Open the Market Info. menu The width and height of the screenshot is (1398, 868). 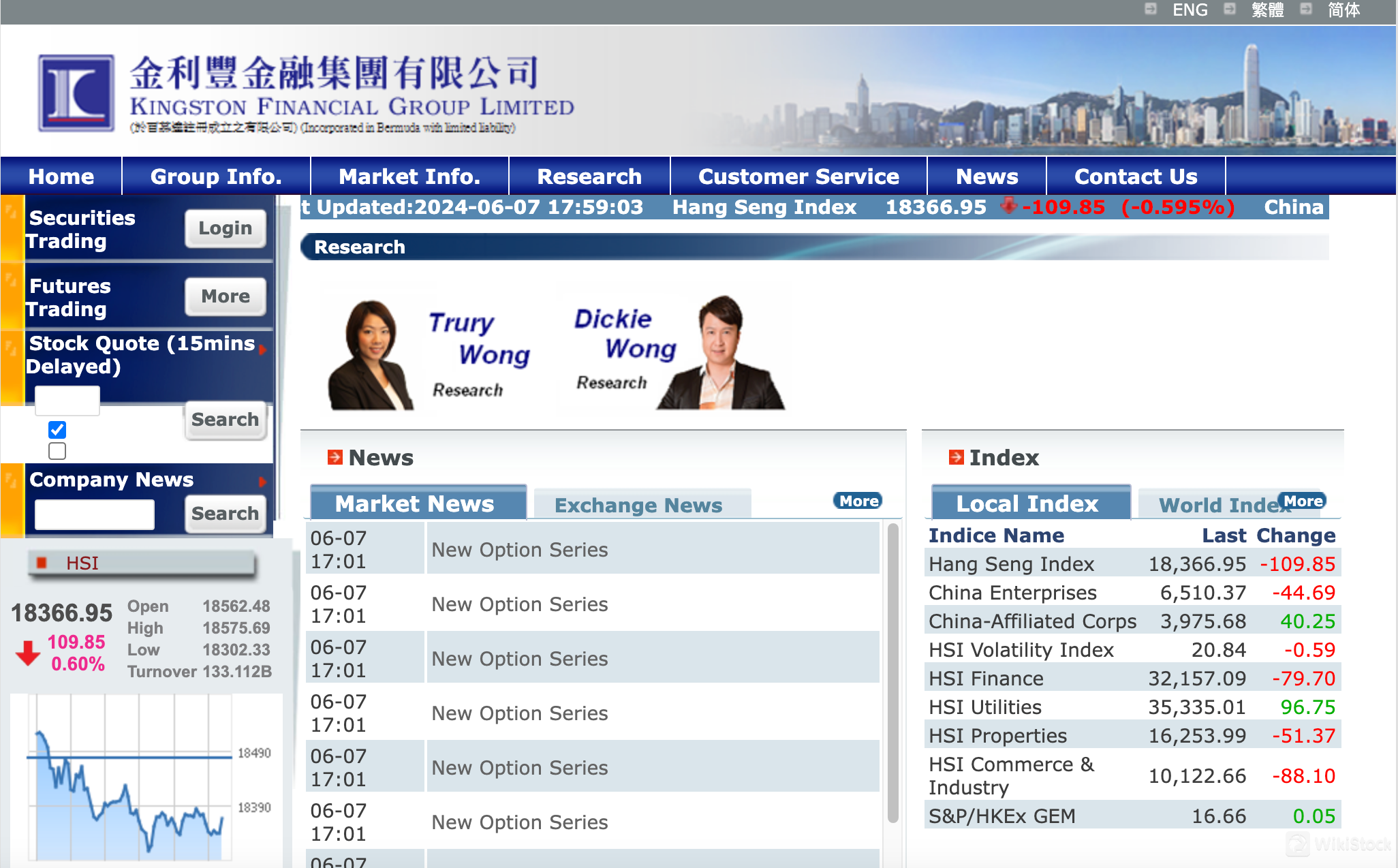pos(409,176)
